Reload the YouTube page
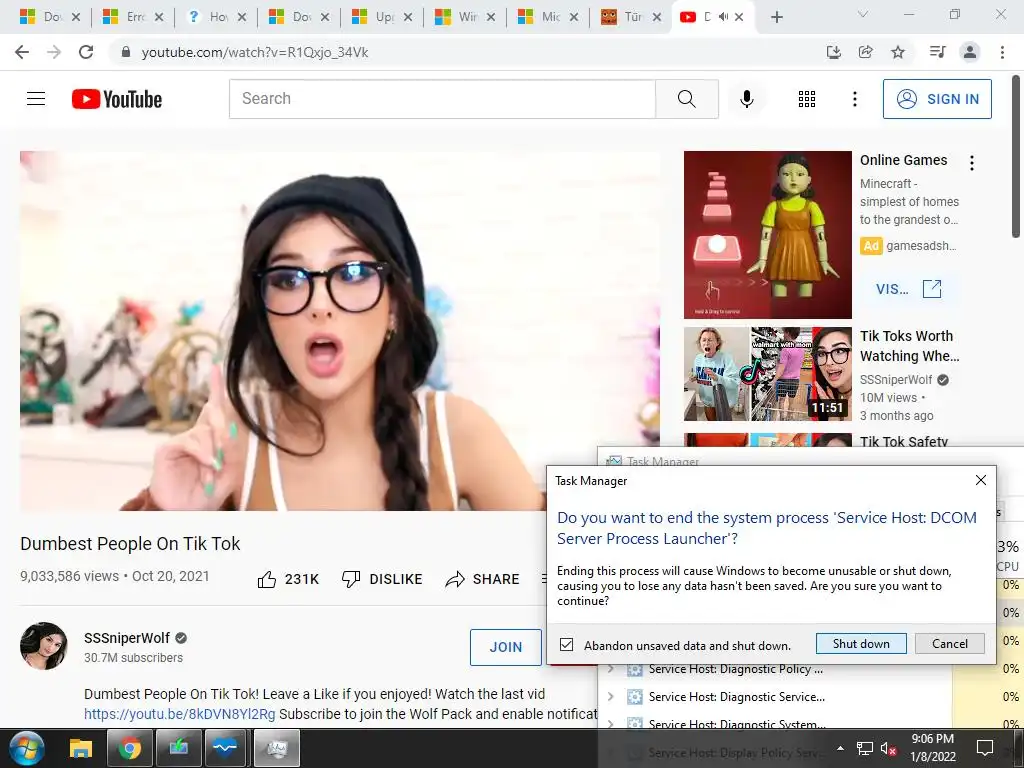Screen dimensions: 1024x768 pyautogui.click(x=86, y=52)
